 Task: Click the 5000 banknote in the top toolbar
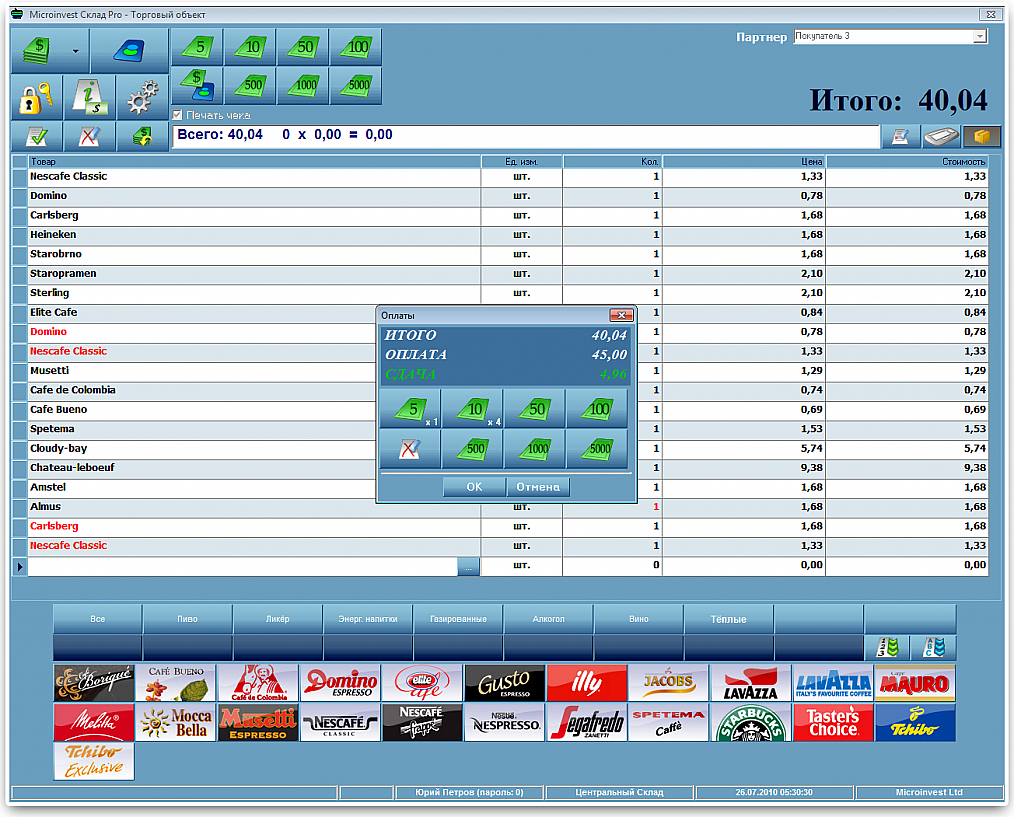point(356,85)
